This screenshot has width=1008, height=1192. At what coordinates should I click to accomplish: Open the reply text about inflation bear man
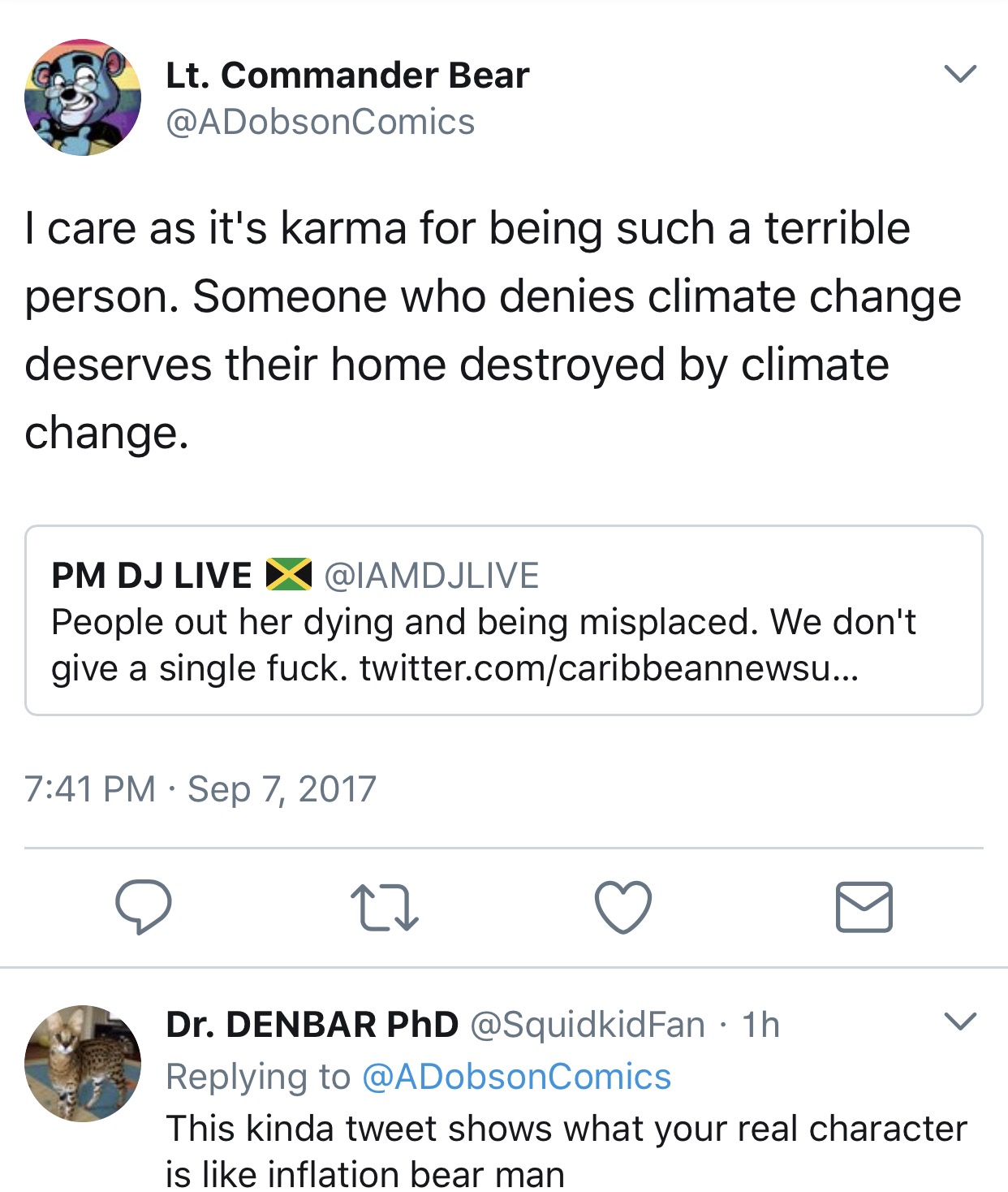tap(566, 1151)
